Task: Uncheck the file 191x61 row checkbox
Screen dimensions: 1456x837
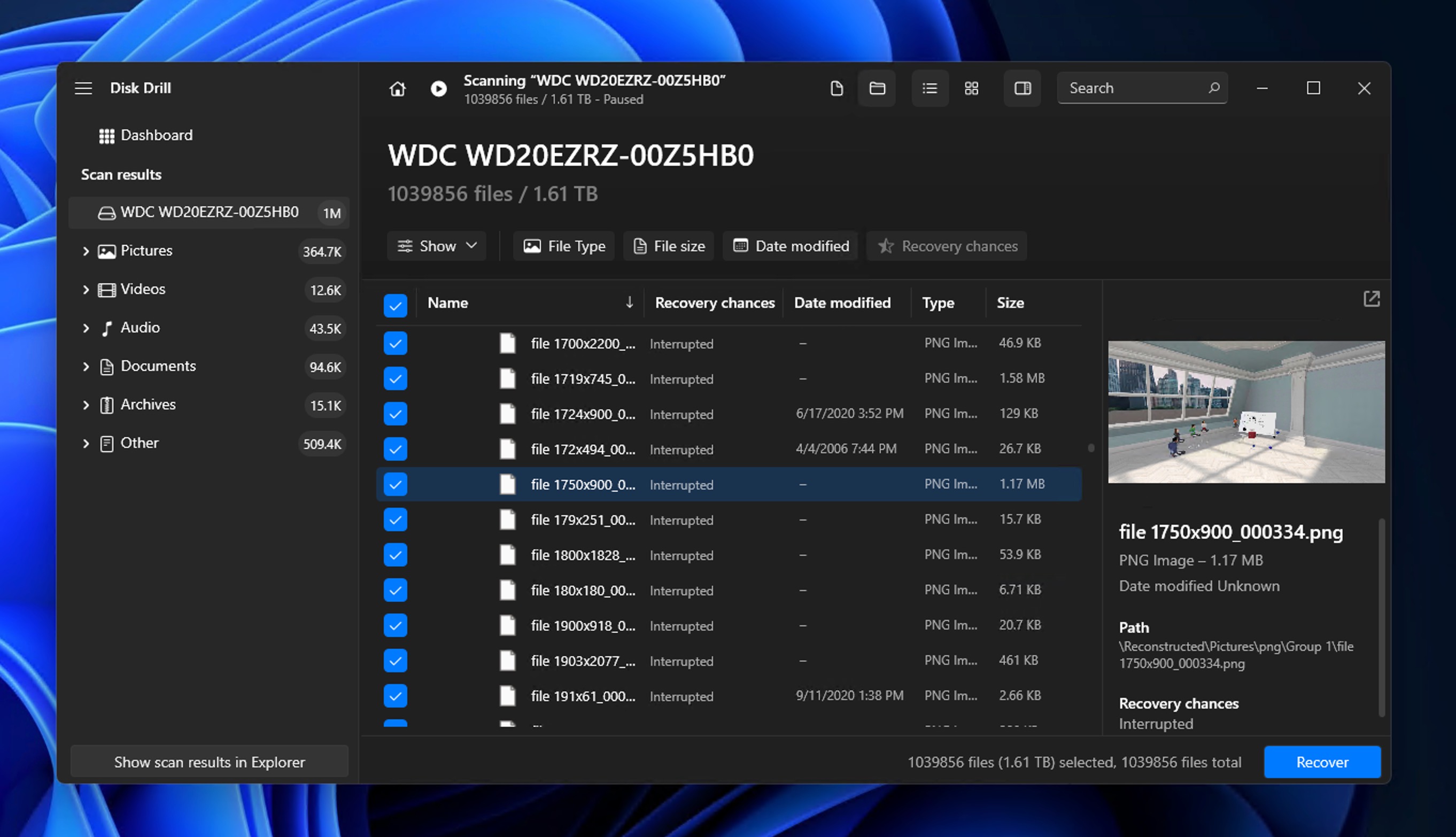Action: [x=396, y=696]
